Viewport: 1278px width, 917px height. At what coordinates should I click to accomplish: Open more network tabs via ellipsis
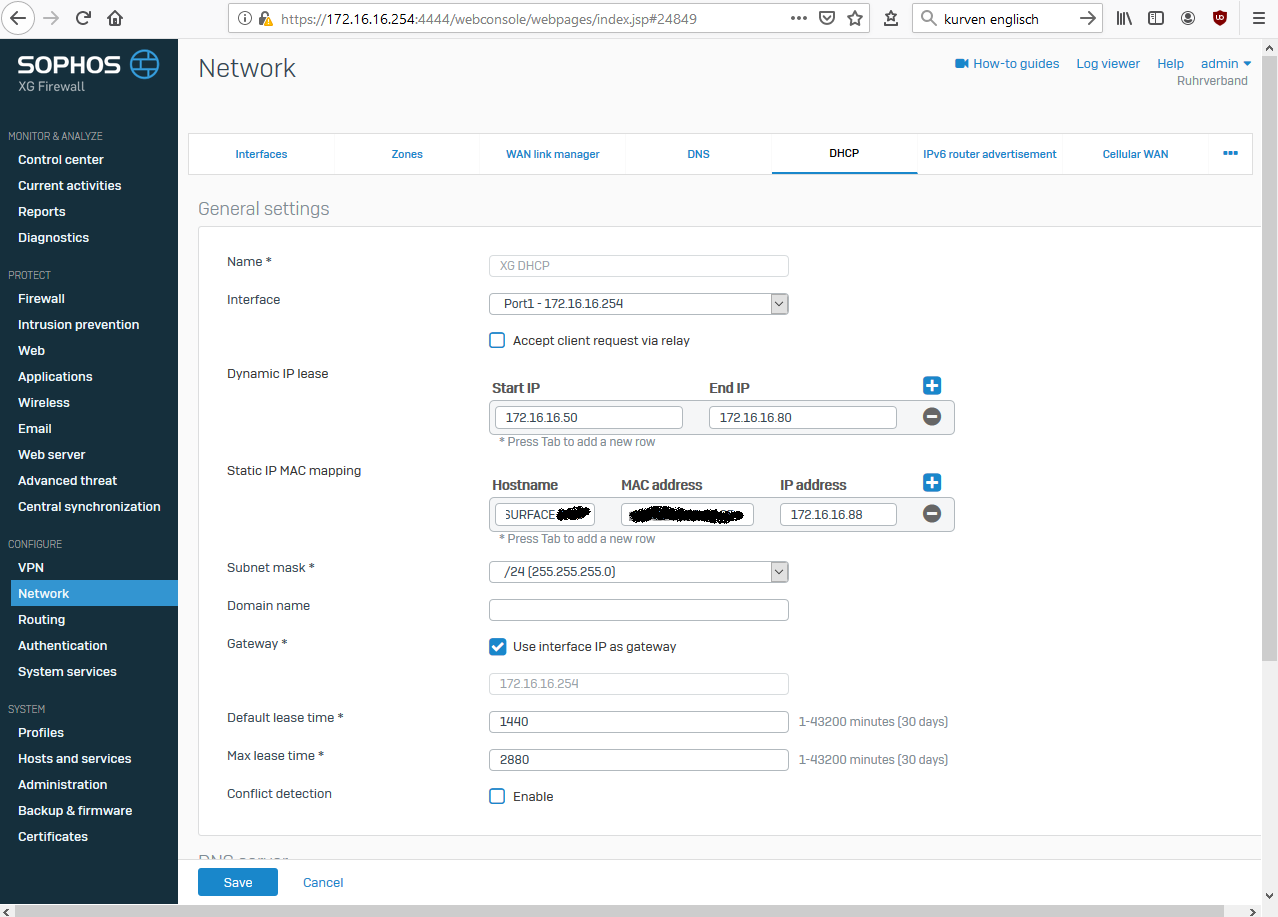(x=1230, y=153)
